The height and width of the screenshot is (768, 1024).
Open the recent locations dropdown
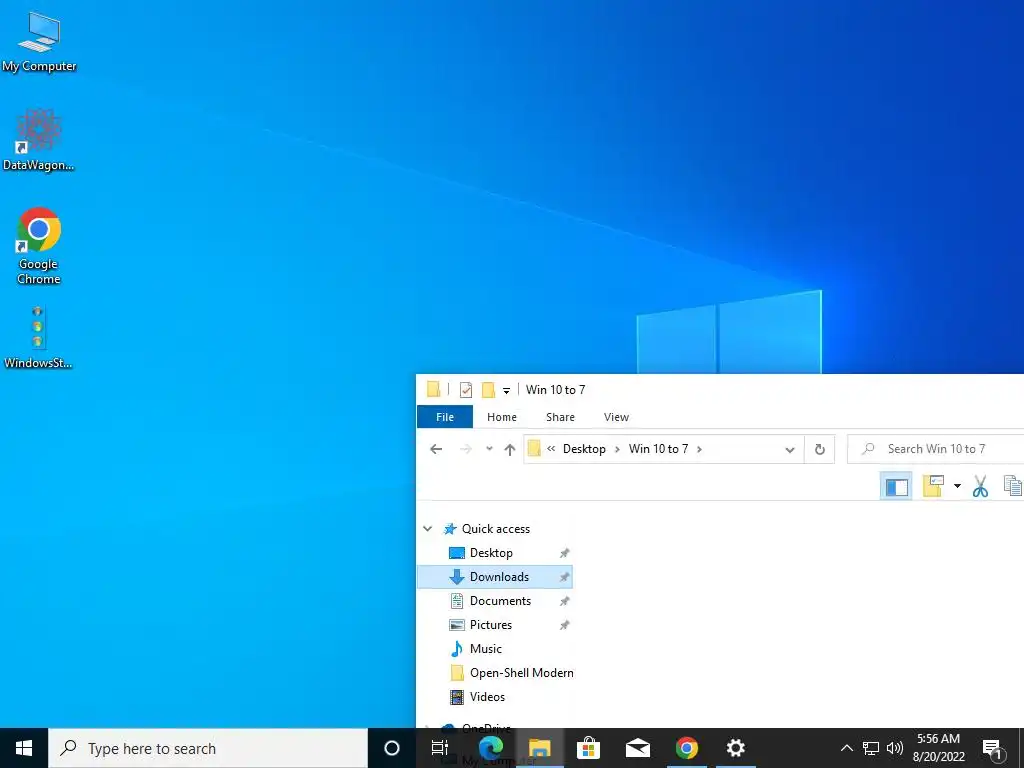489,449
